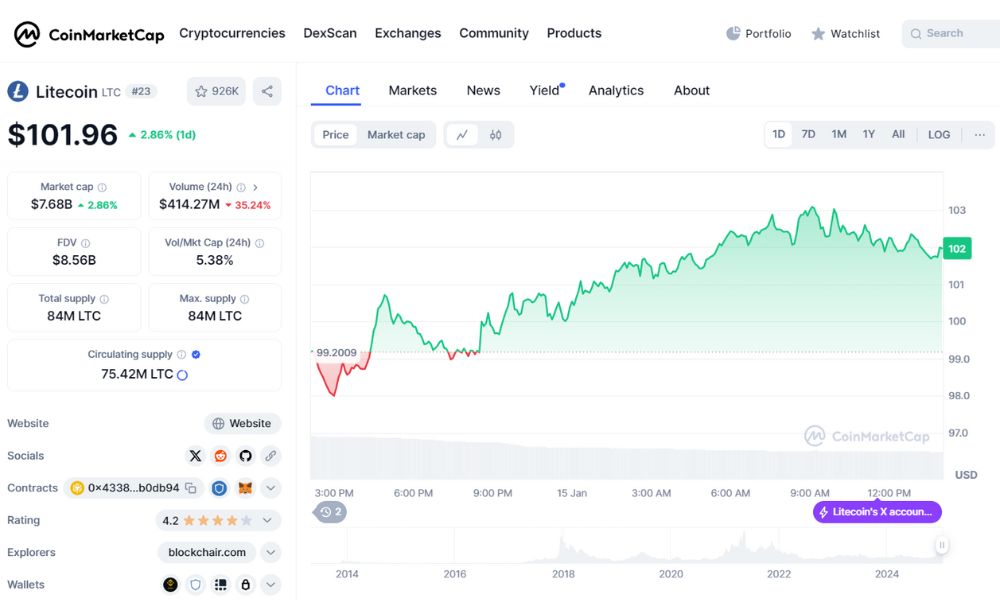1000x600 pixels.
Task: Select the 7D time range
Action: pos(808,134)
